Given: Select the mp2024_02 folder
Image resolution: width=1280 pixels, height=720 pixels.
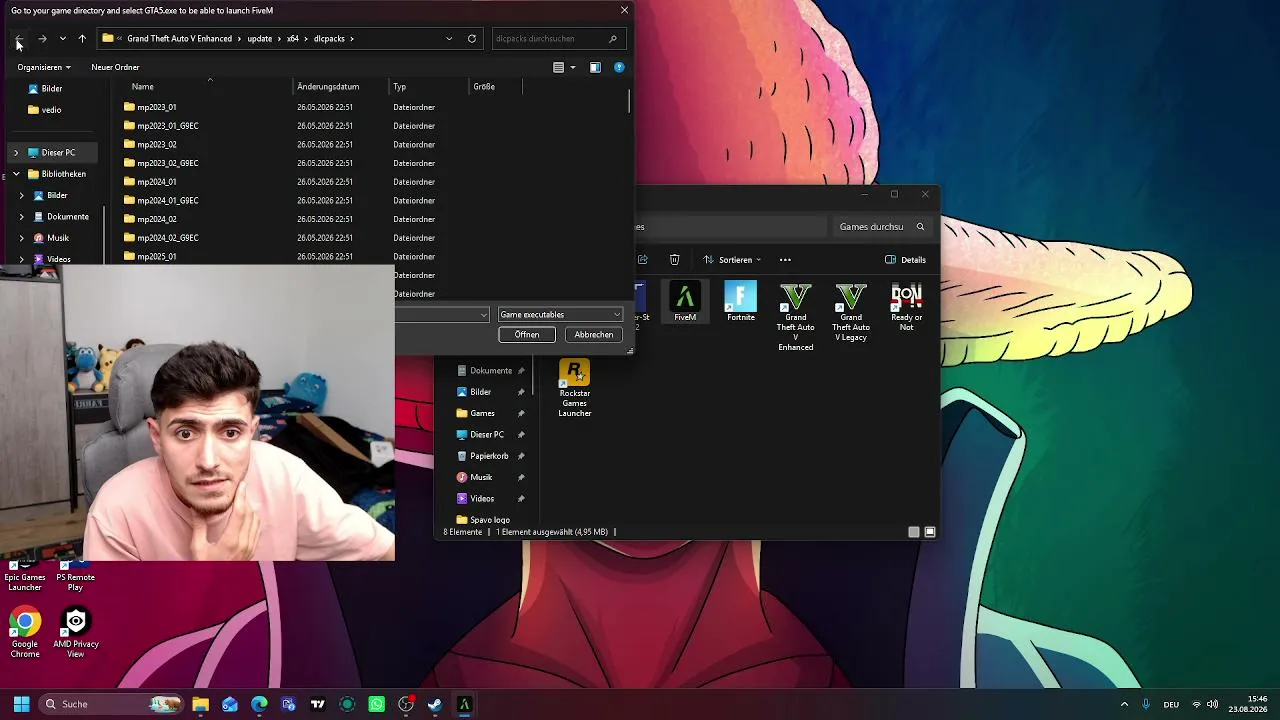Looking at the screenshot, I should pyautogui.click(x=157, y=219).
